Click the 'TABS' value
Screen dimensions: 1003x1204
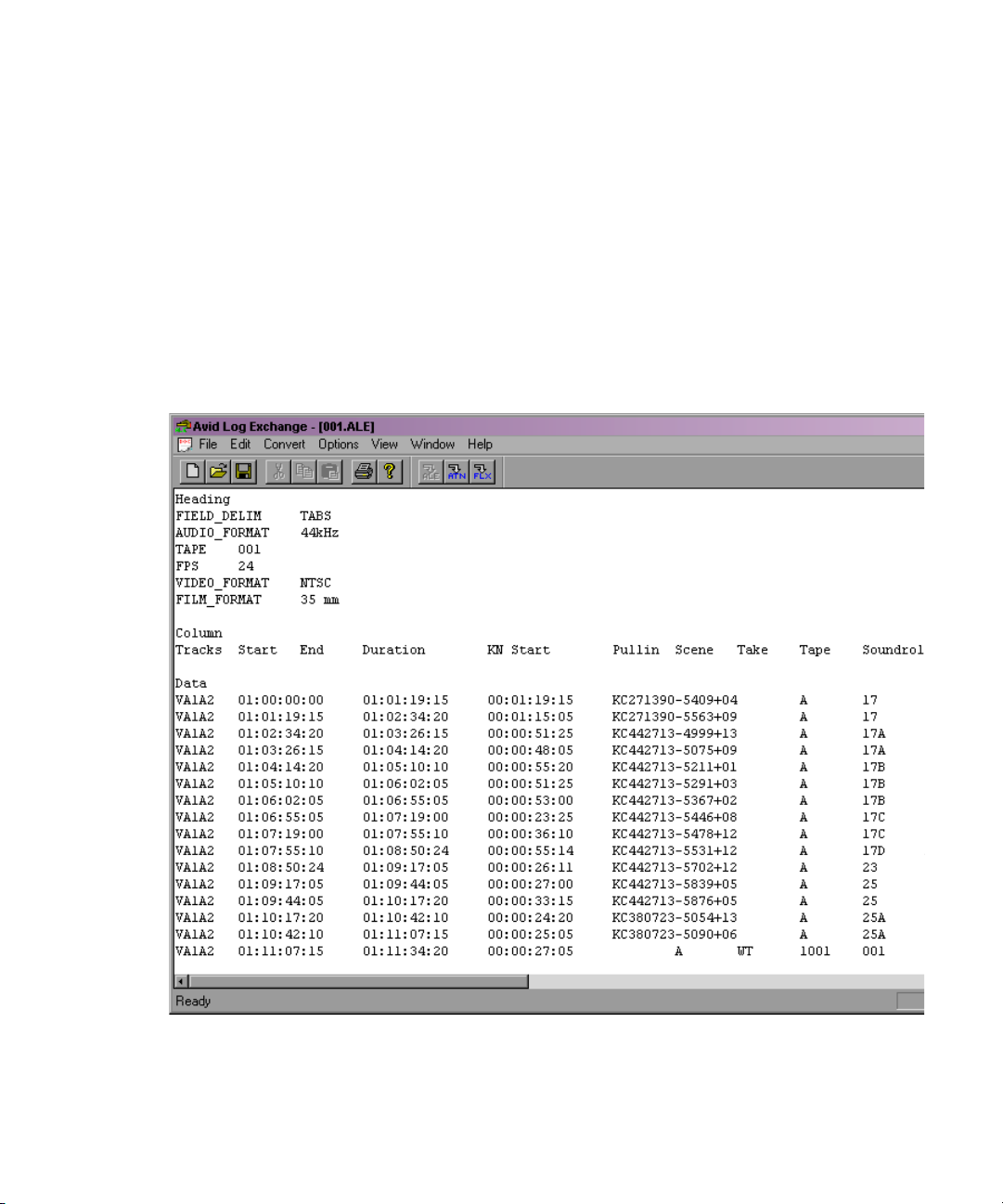tap(315, 516)
